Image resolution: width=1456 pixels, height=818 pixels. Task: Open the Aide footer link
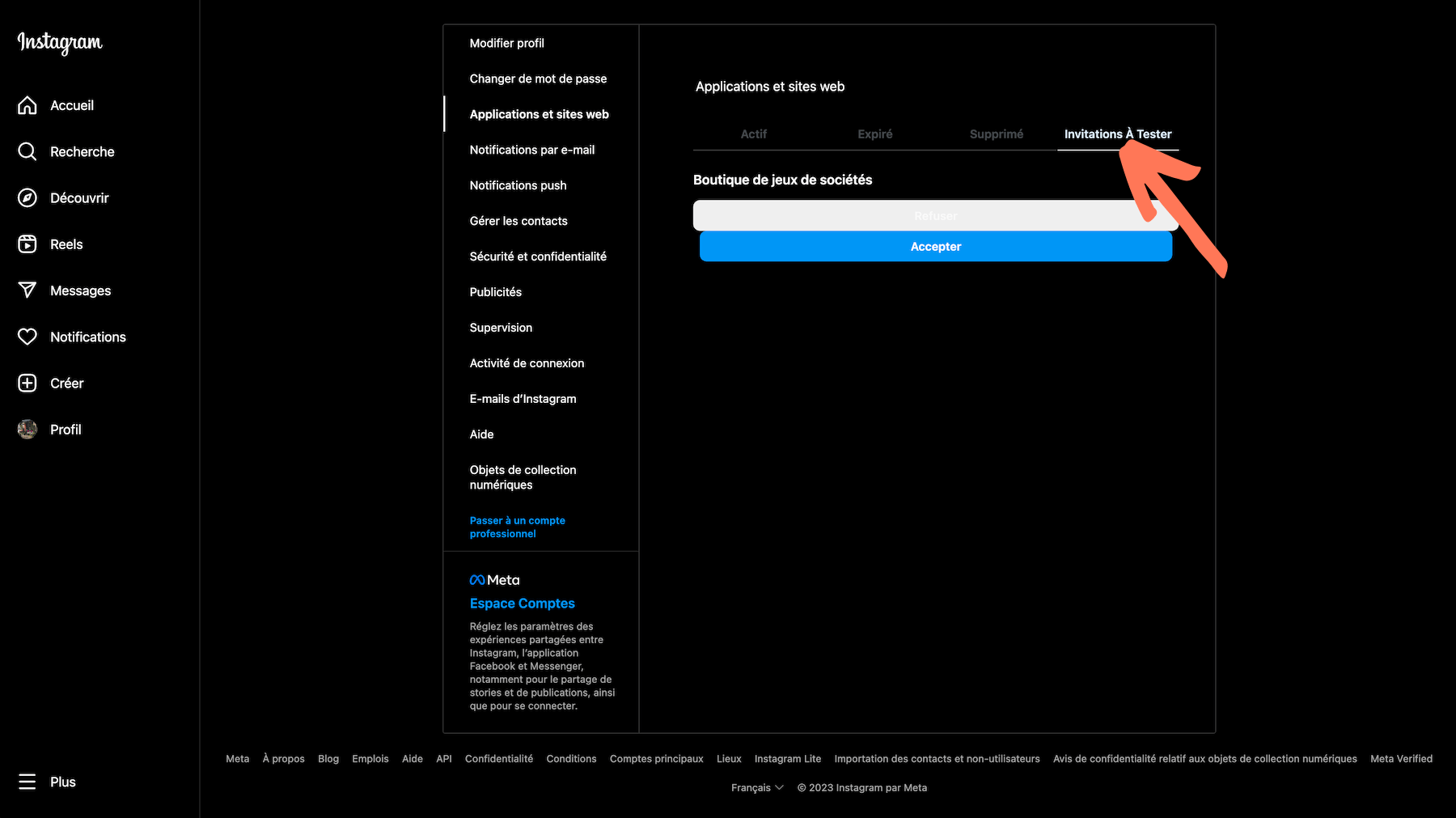pyautogui.click(x=413, y=759)
